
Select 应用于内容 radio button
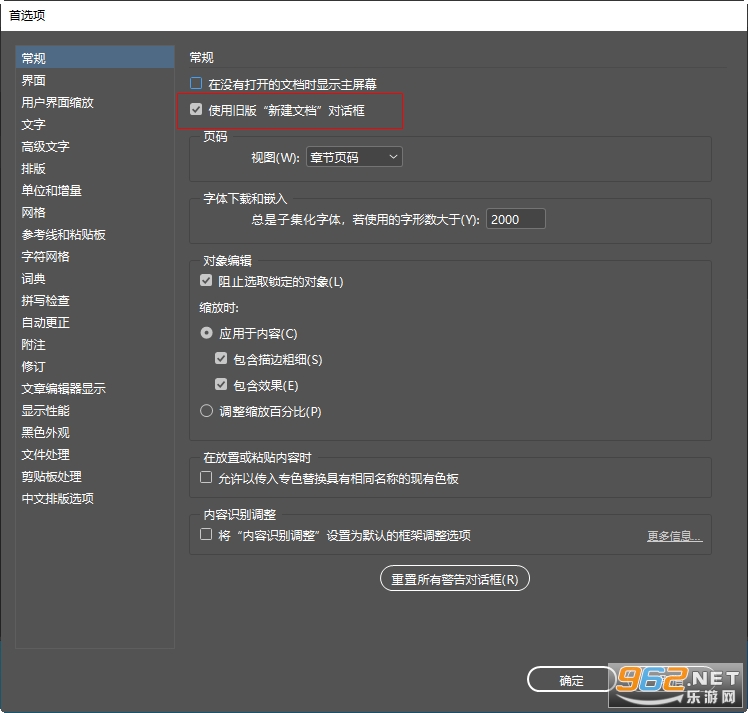206,332
